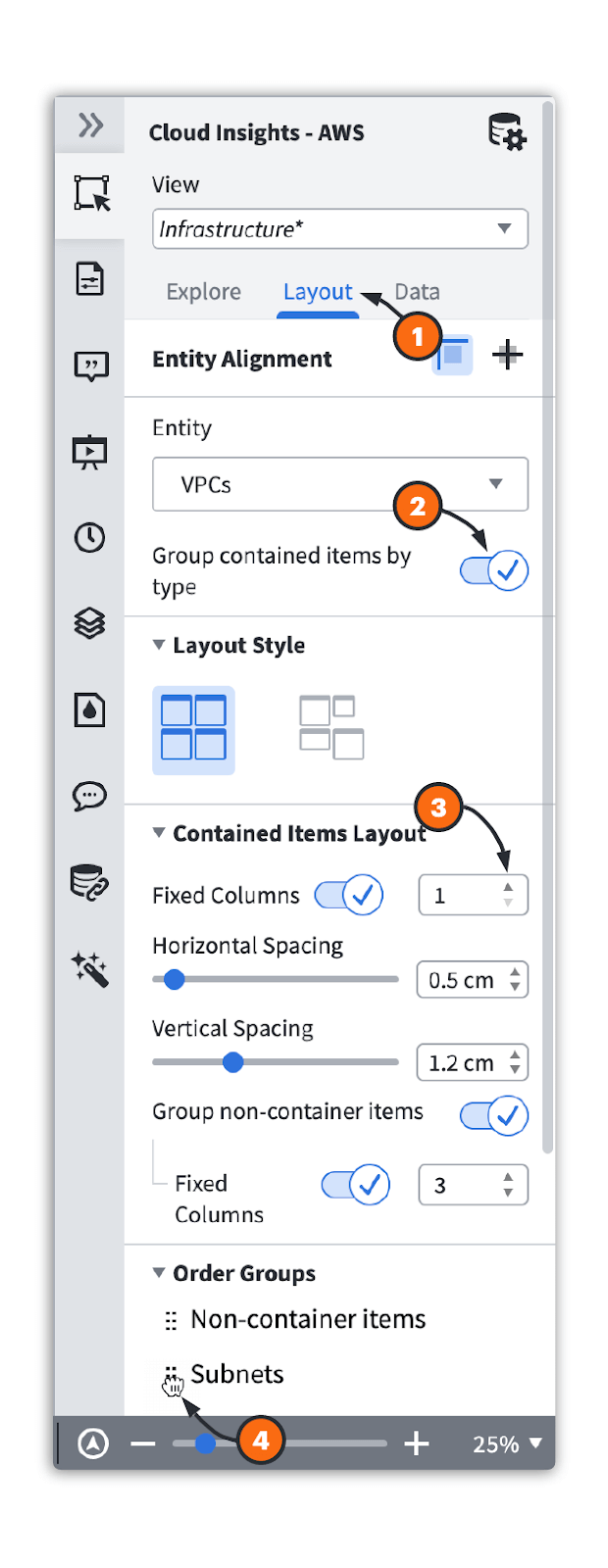Screen dimensions: 608x1568
Task: Select the grid layout style thumbnail
Action: 193,730
